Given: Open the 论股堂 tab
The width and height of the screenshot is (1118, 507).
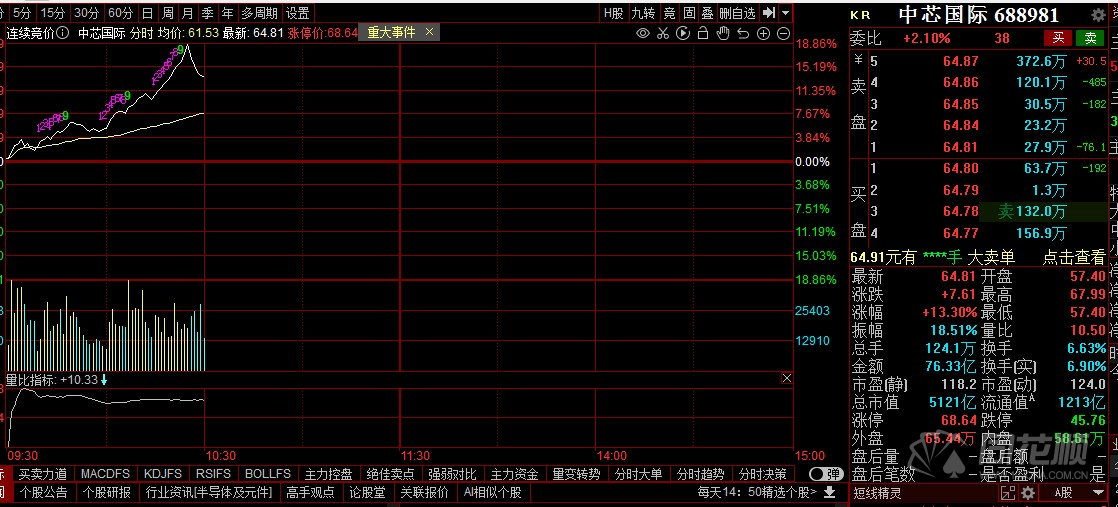Looking at the screenshot, I should [x=367, y=492].
